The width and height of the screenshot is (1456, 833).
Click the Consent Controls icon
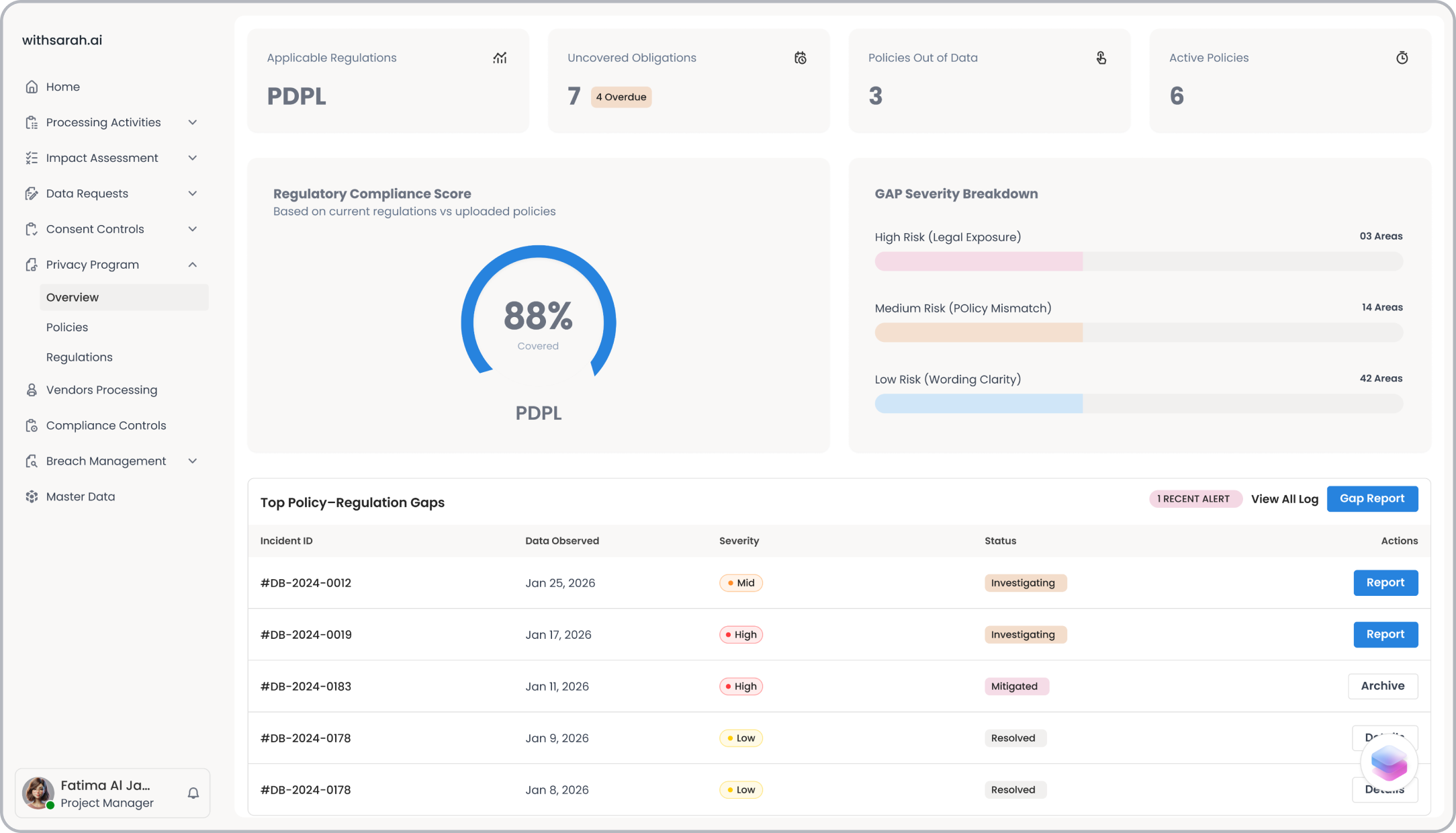point(32,229)
